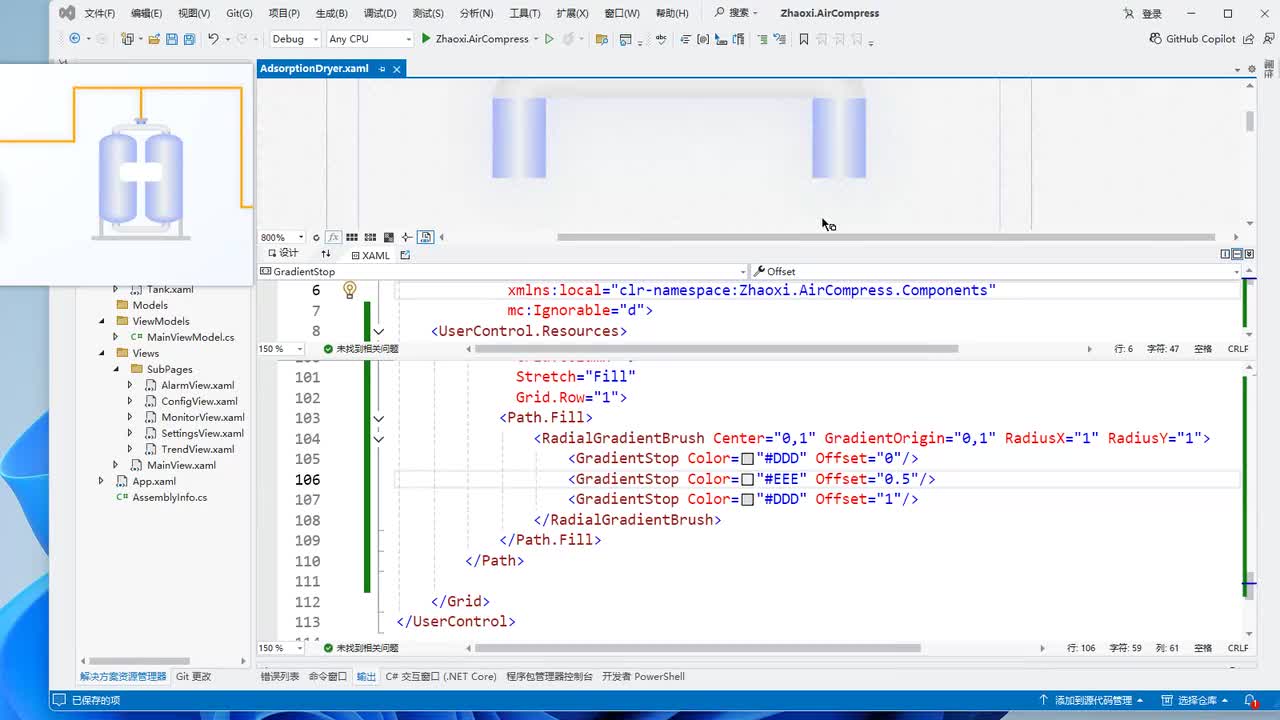Switch to the 错误列表 tab
The width and height of the screenshot is (1280, 720).
click(279, 676)
